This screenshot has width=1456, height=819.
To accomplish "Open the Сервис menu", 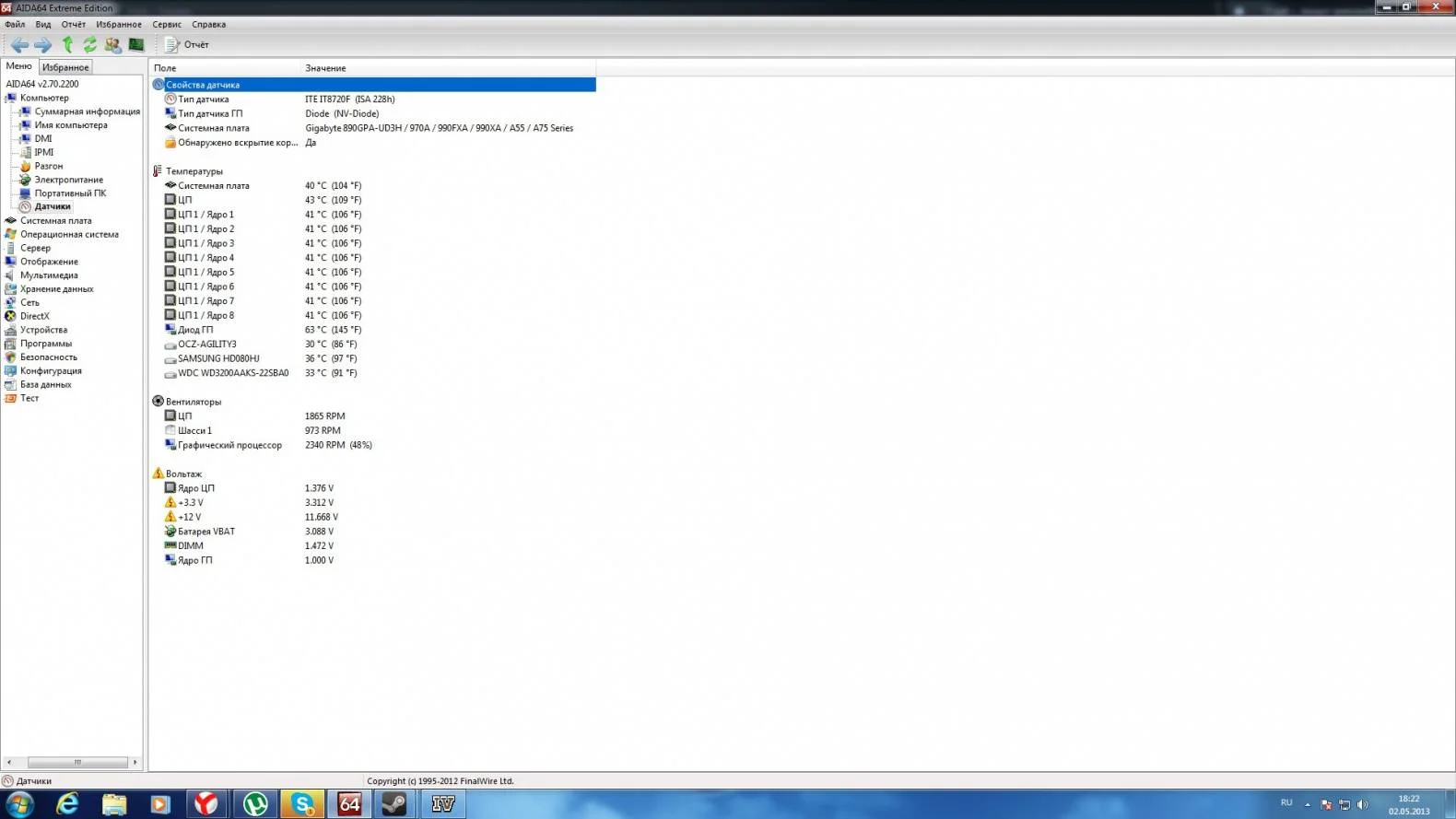I will pyautogui.click(x=167, y=25).
